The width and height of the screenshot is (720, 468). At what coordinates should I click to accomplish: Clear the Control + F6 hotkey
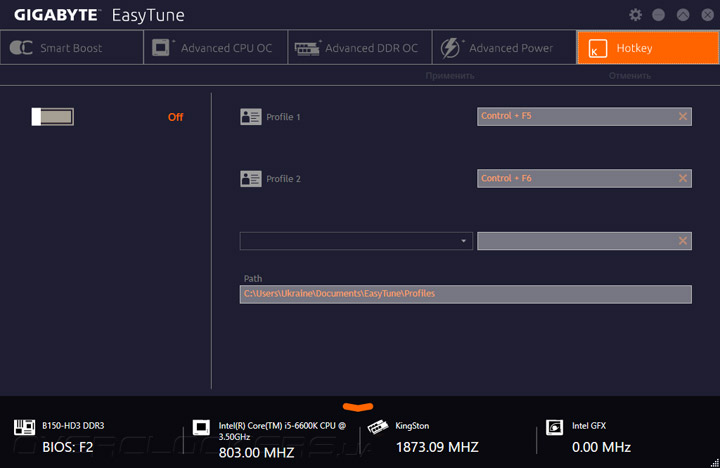683,178
